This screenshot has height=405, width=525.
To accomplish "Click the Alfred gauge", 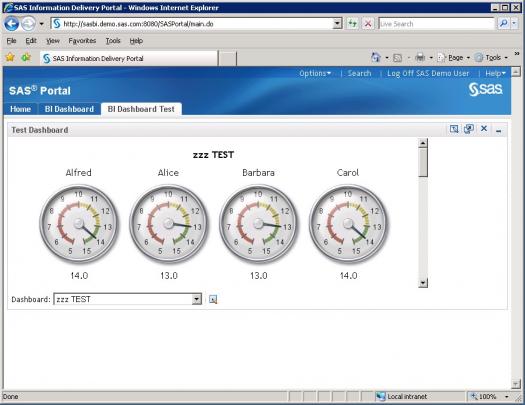I will click(x=79, y=224).
